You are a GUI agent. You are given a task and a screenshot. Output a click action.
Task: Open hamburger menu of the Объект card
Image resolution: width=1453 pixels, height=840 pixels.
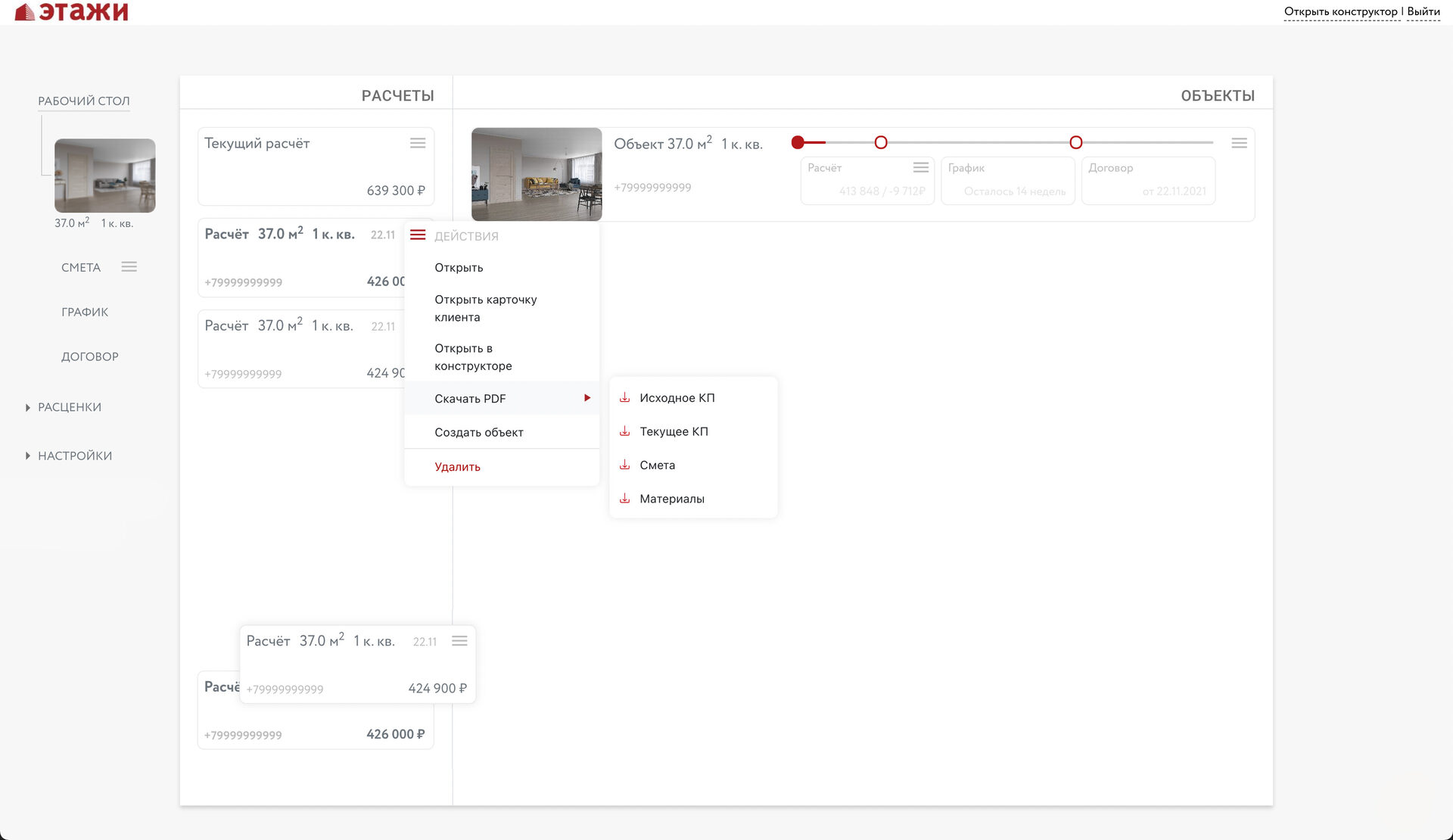1239,143
